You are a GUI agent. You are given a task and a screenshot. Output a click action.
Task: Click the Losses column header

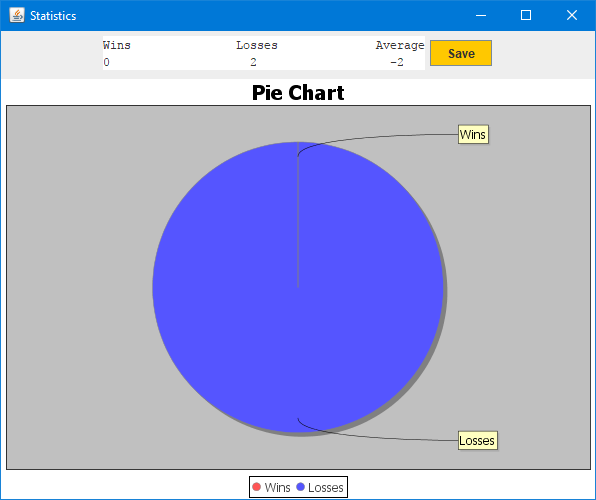click(257, 45)
